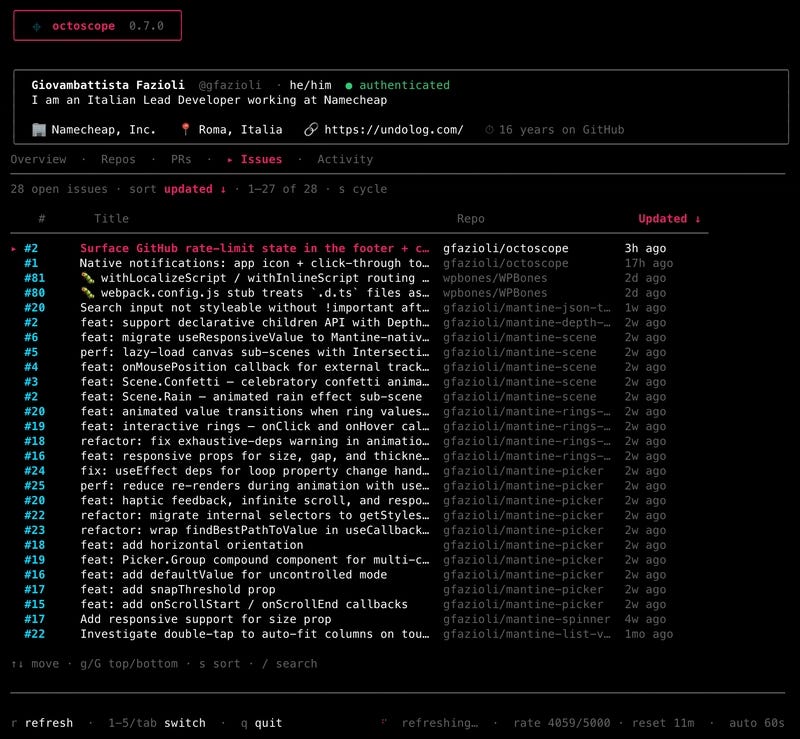Select issue 'Native notifications: app icon + click-through'
The height and width of the screenshot is (739, 800).
pos(359,263)
